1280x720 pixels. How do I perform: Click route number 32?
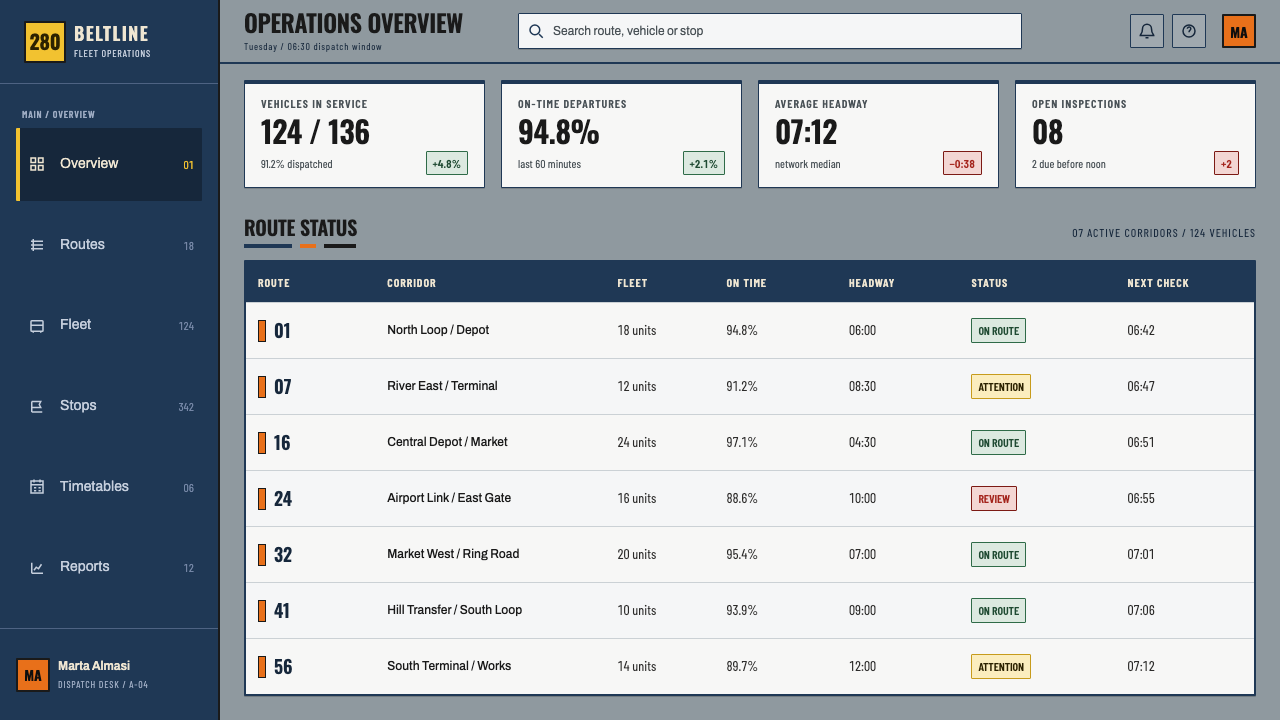pyautogui.click(x=283, y=555)
